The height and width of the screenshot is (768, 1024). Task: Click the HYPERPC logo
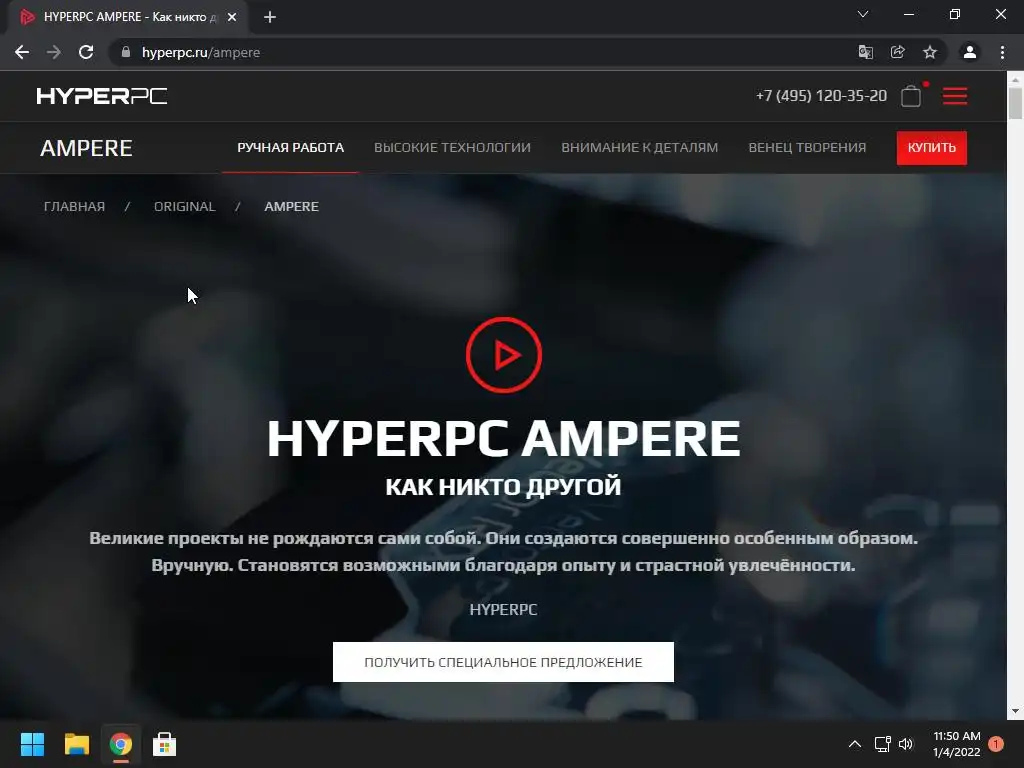[x=102, y=96]
